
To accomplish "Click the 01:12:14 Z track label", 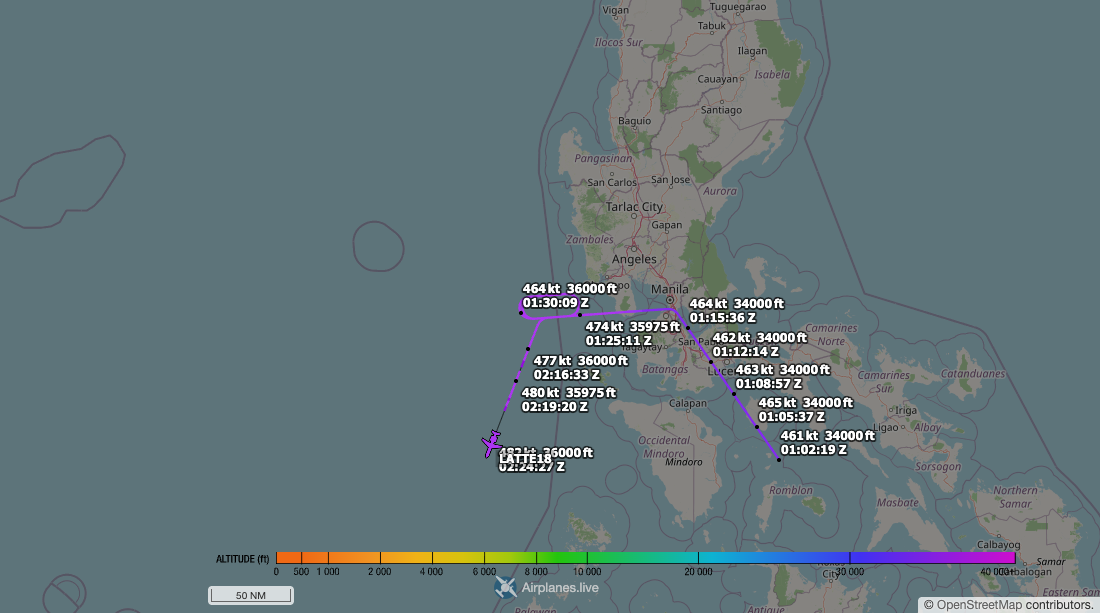I will tap(746, 351).
